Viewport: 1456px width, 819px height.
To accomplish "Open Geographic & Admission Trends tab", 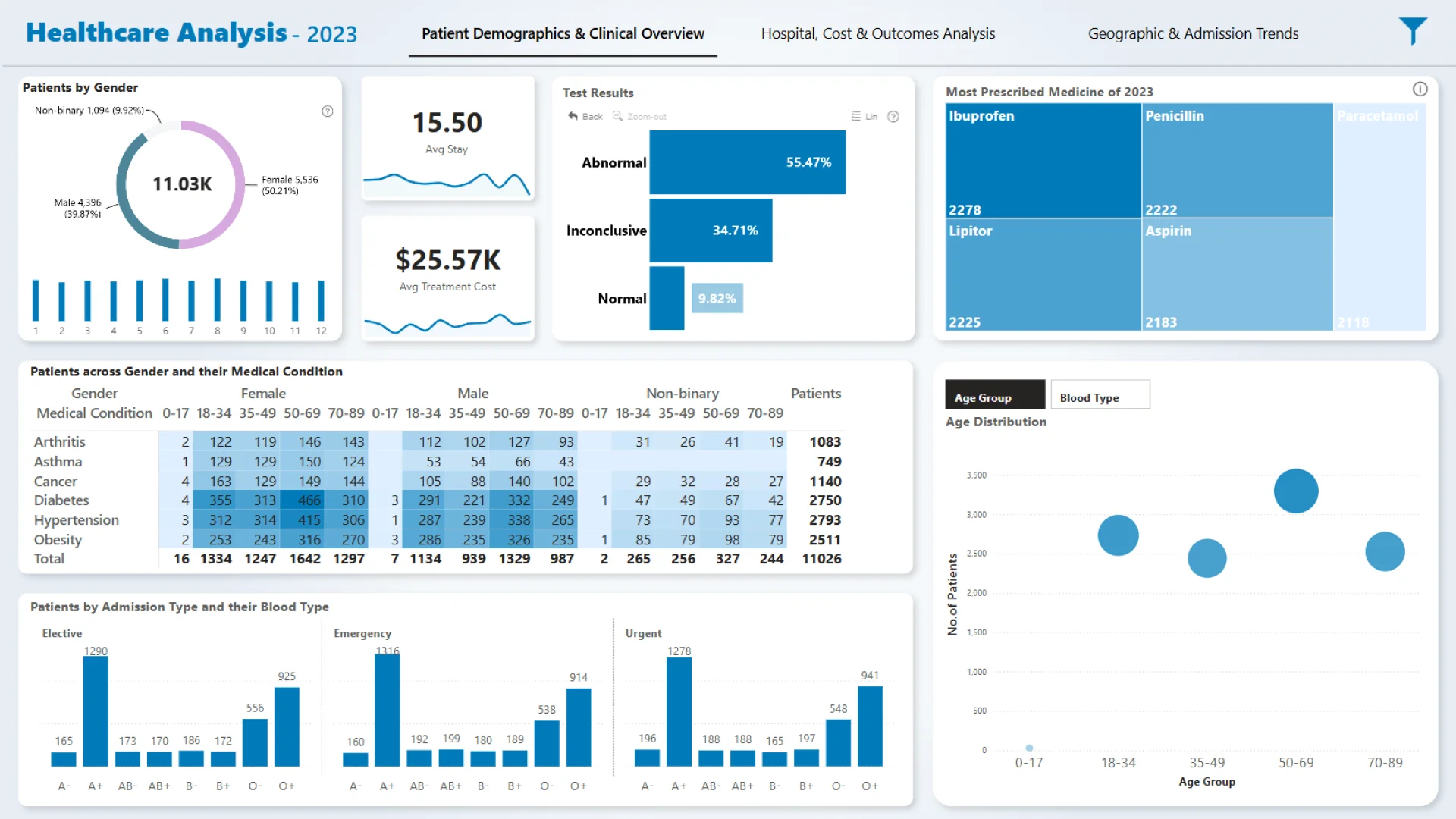I will (1193, 33).
